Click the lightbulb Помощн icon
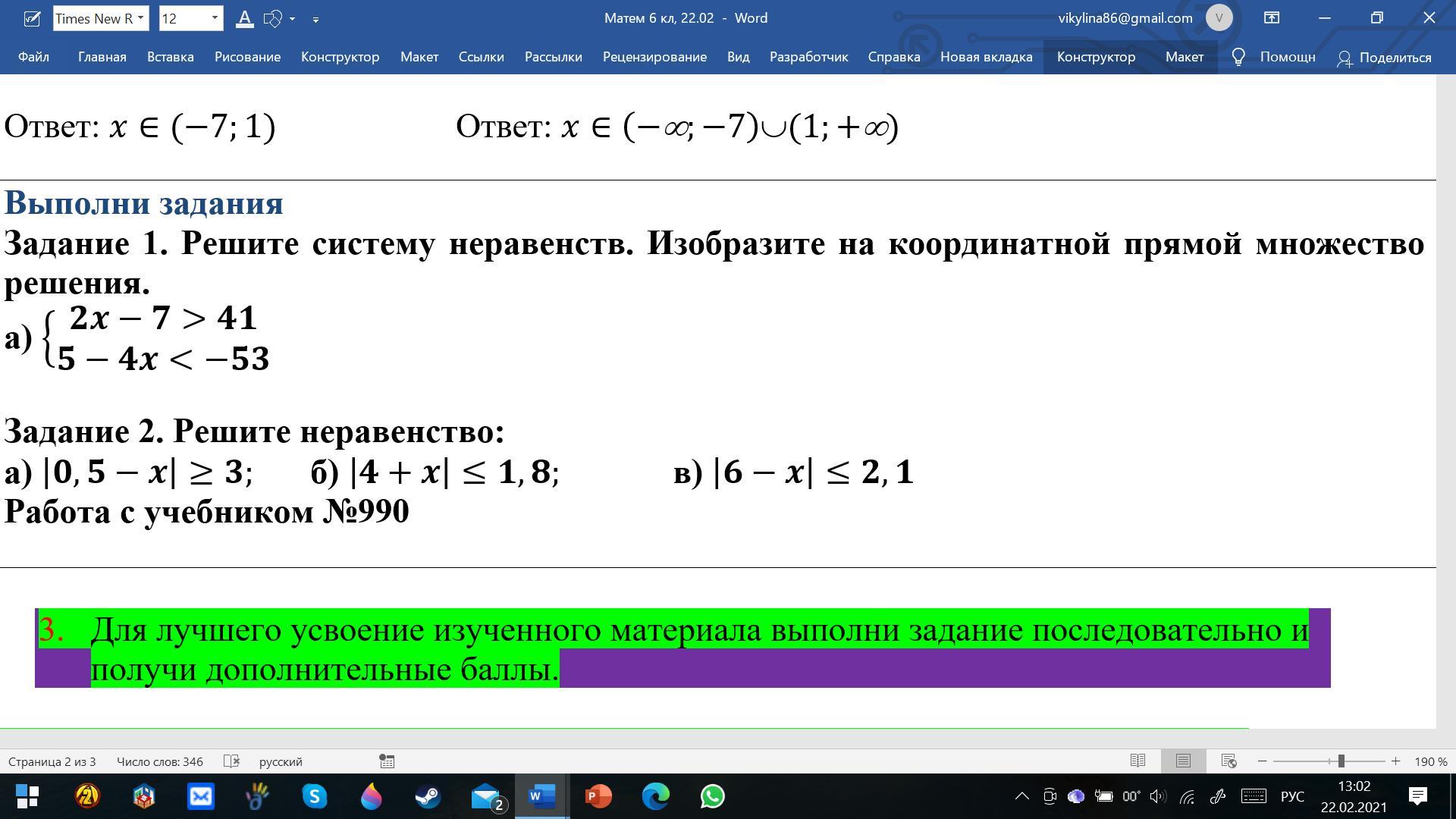The height and width of the screenshot is (819, 1456). 1238,58
